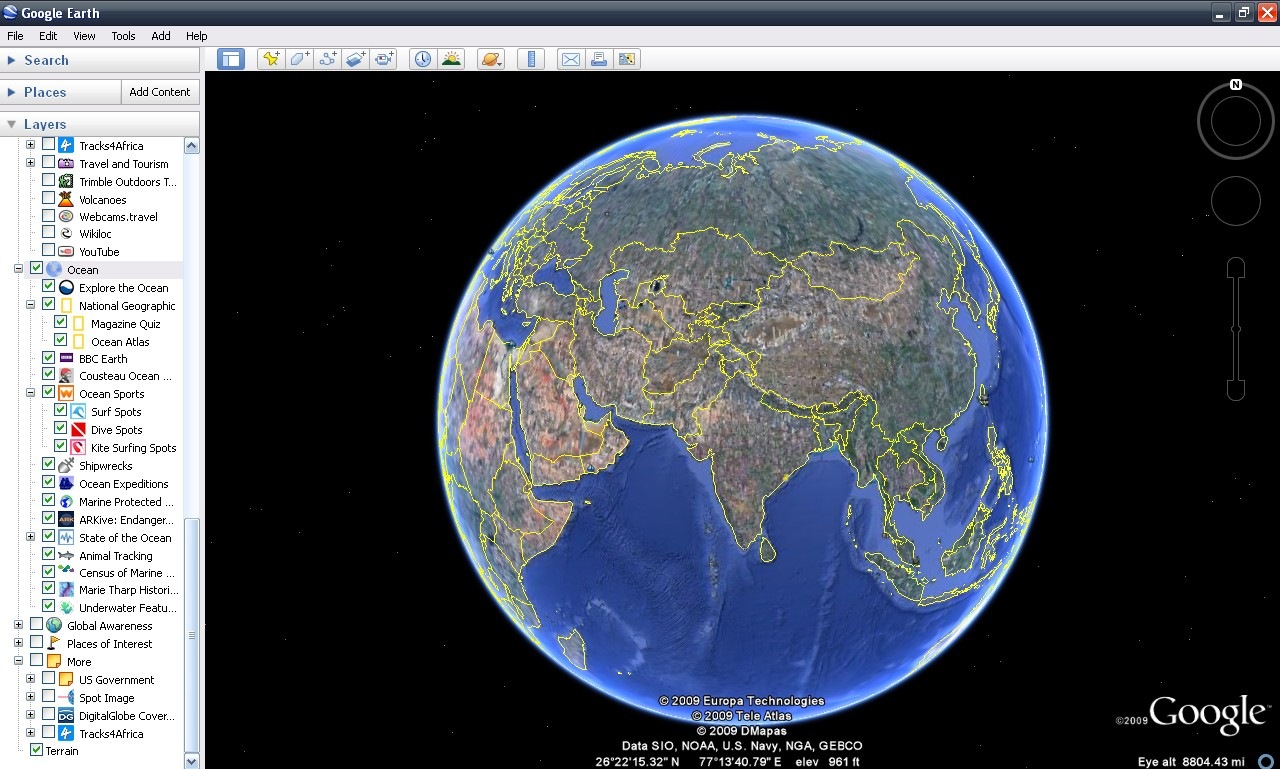Start recording a tour
The width and height of the screenshot is (1280, 769).
[383, 59]
